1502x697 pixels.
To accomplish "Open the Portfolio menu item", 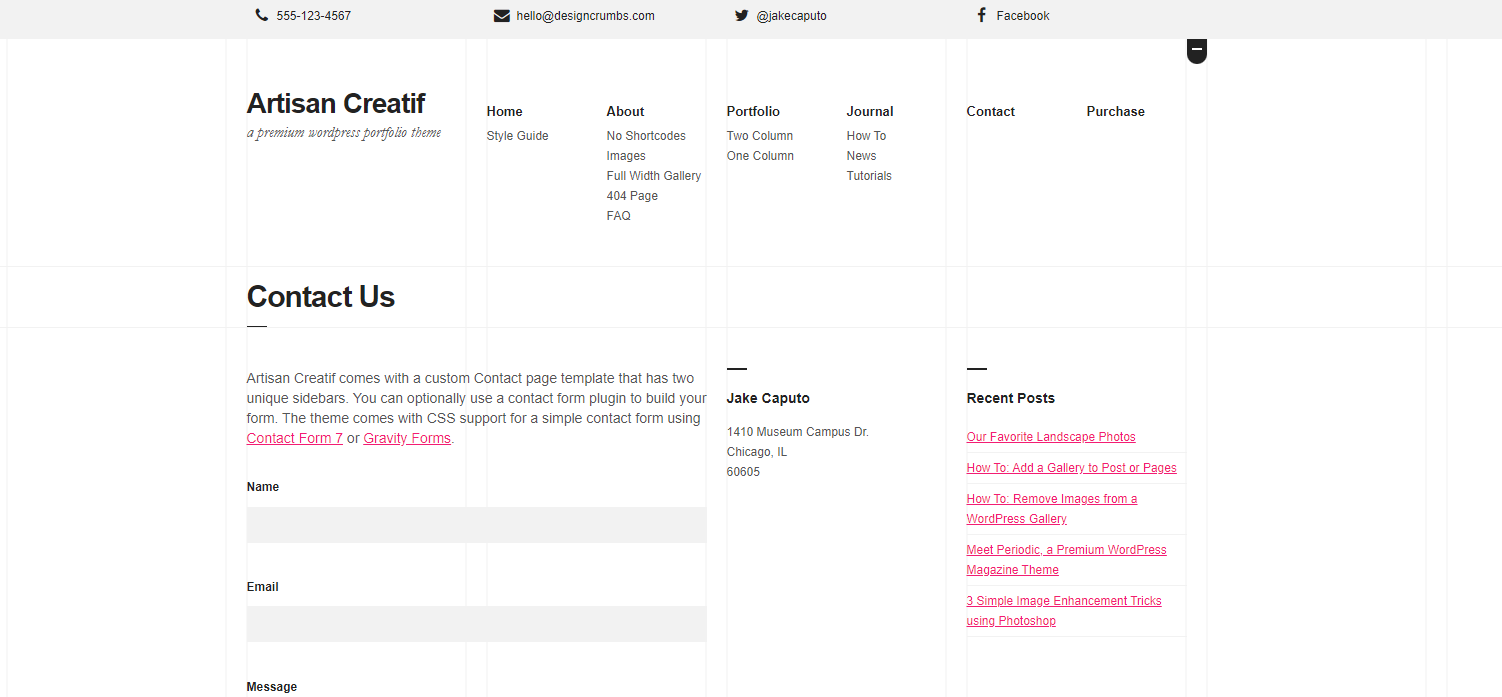I will [x=753, y=111].
